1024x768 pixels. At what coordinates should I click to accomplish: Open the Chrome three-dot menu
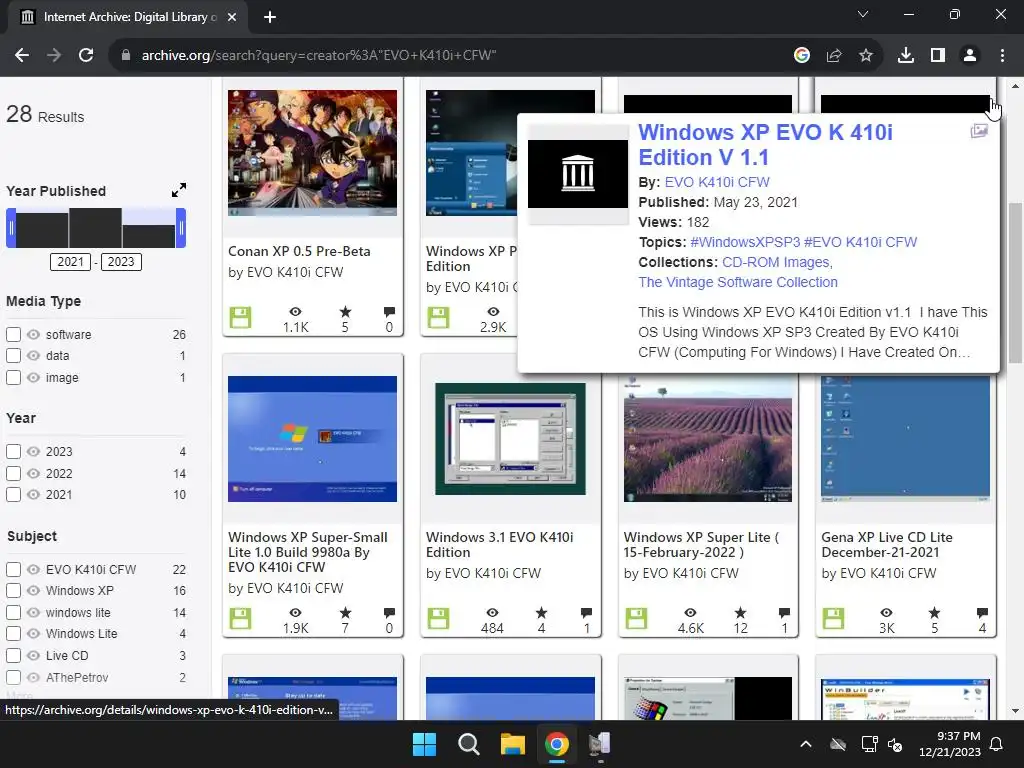coord(1002,56)
